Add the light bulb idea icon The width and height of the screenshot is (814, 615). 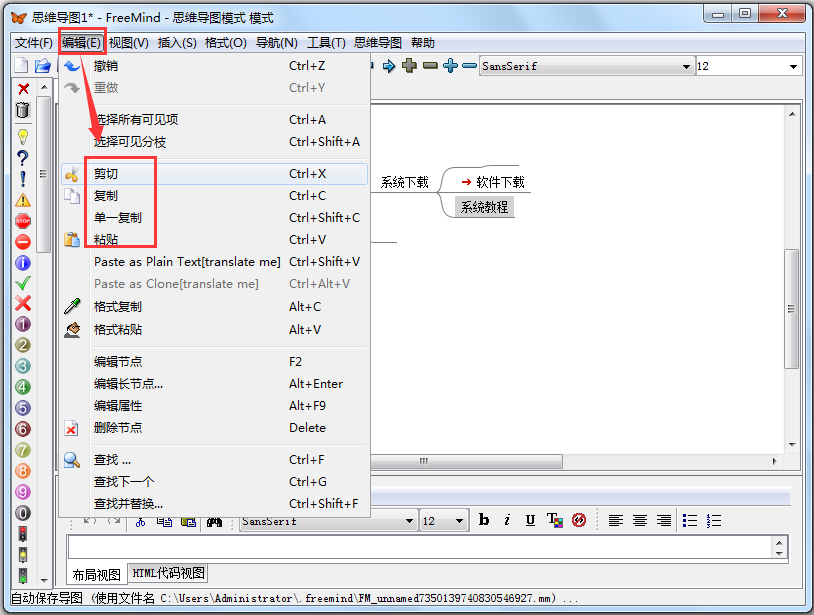(x=23, y=137)
